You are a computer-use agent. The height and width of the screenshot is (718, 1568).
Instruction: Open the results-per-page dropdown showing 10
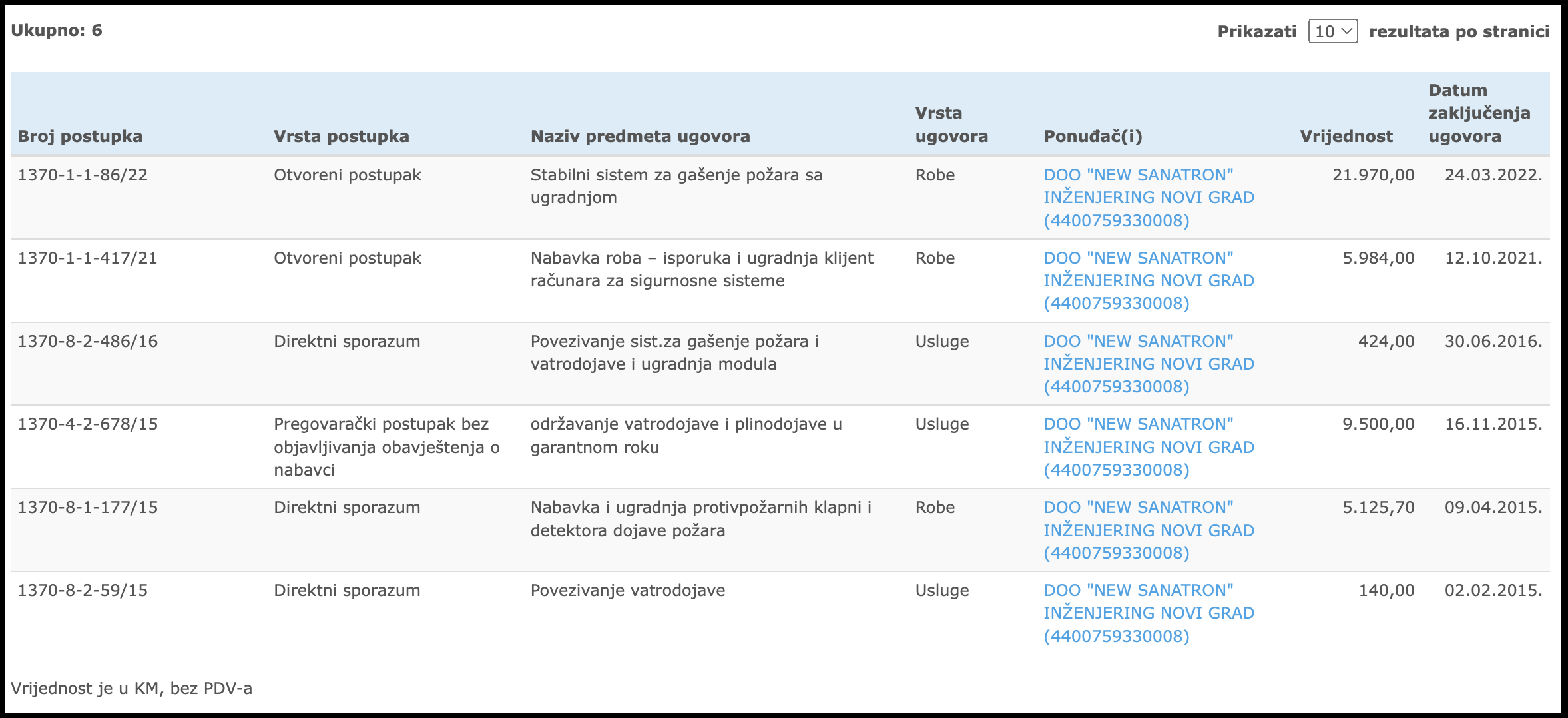pyautogui.click(x=1332, y=31)
